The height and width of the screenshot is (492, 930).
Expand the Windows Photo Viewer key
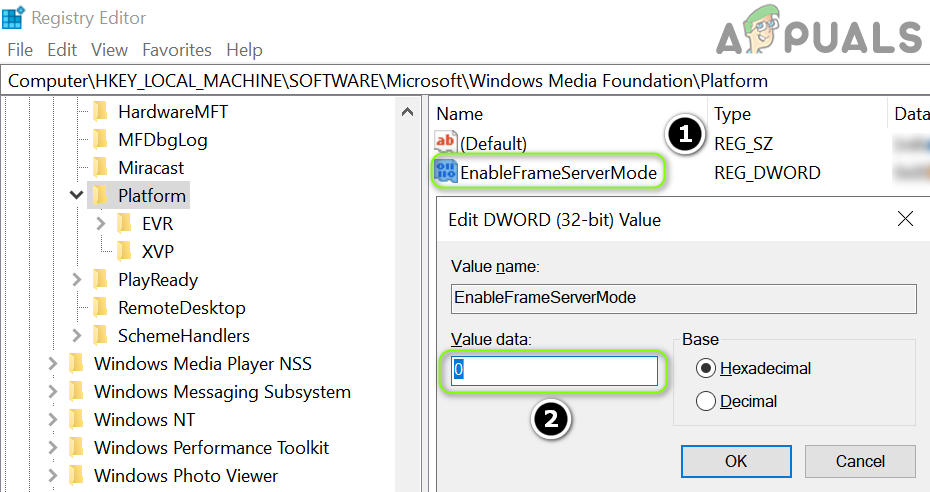[53, 475]
